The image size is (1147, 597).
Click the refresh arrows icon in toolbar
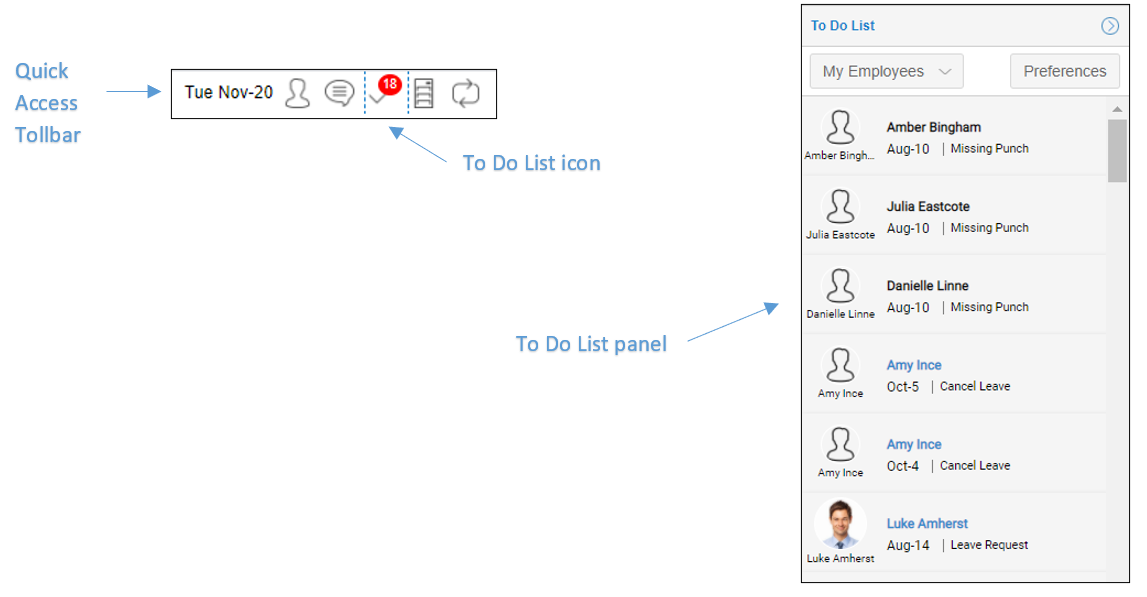coord(465,93)
